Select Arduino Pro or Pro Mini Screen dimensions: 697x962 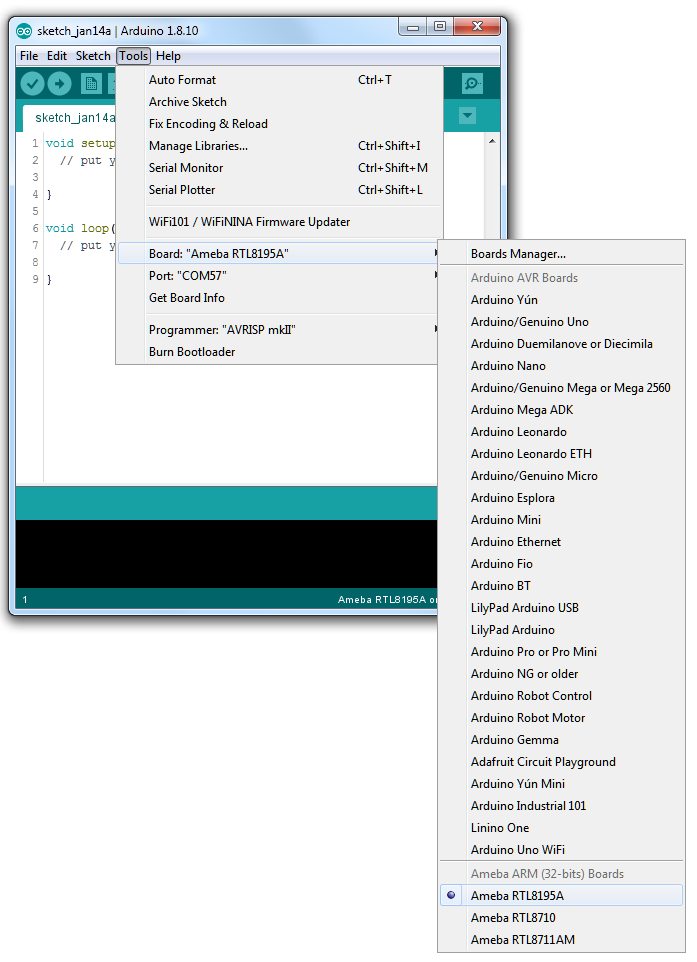561,652
